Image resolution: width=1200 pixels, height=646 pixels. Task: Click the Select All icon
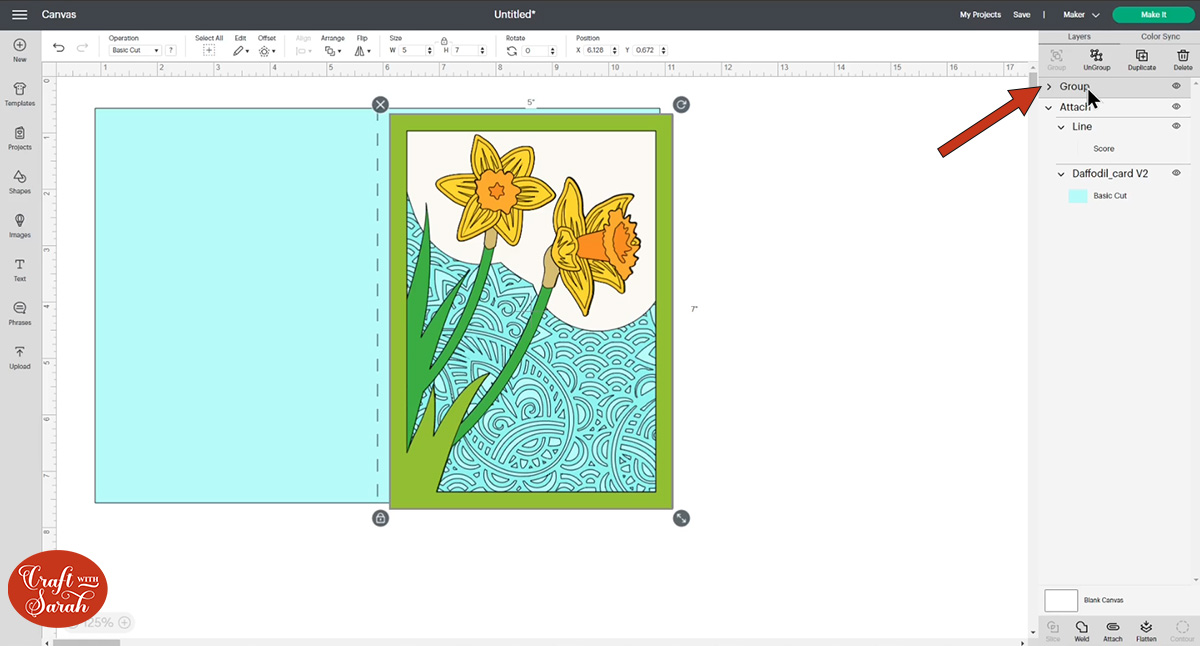208,50
